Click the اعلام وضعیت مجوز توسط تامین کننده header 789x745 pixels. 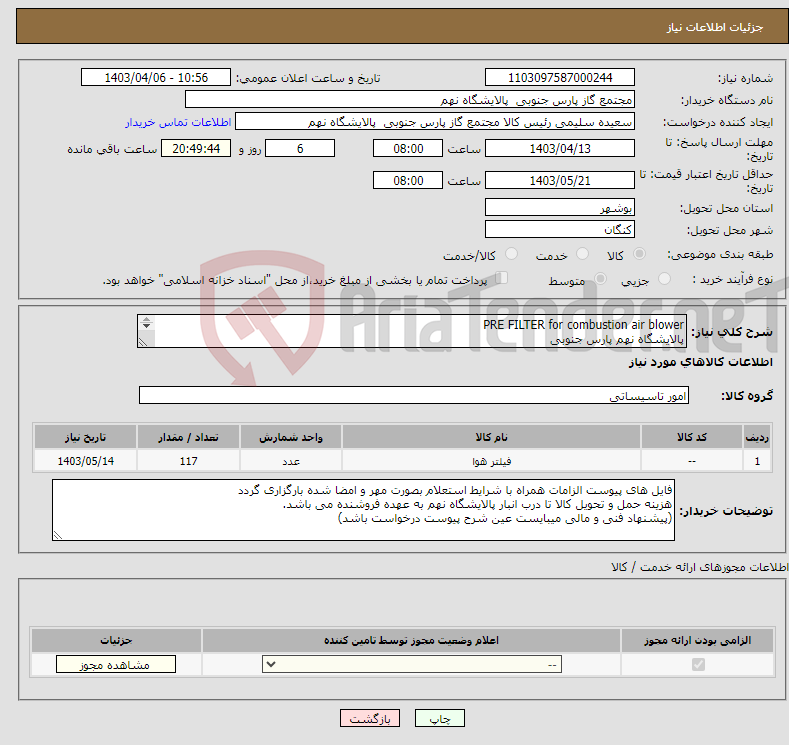(x=411, y=640)
